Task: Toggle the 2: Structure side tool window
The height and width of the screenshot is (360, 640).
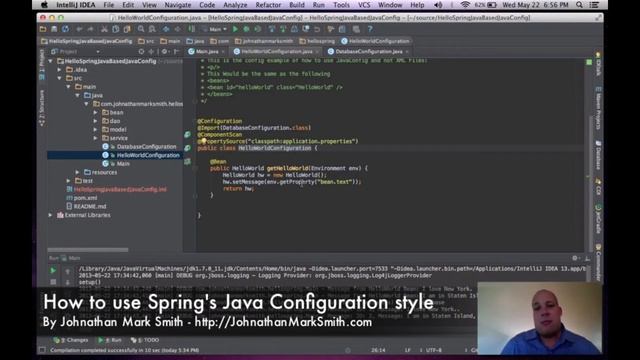Action: pyautogui.click(x=42, y=108)
